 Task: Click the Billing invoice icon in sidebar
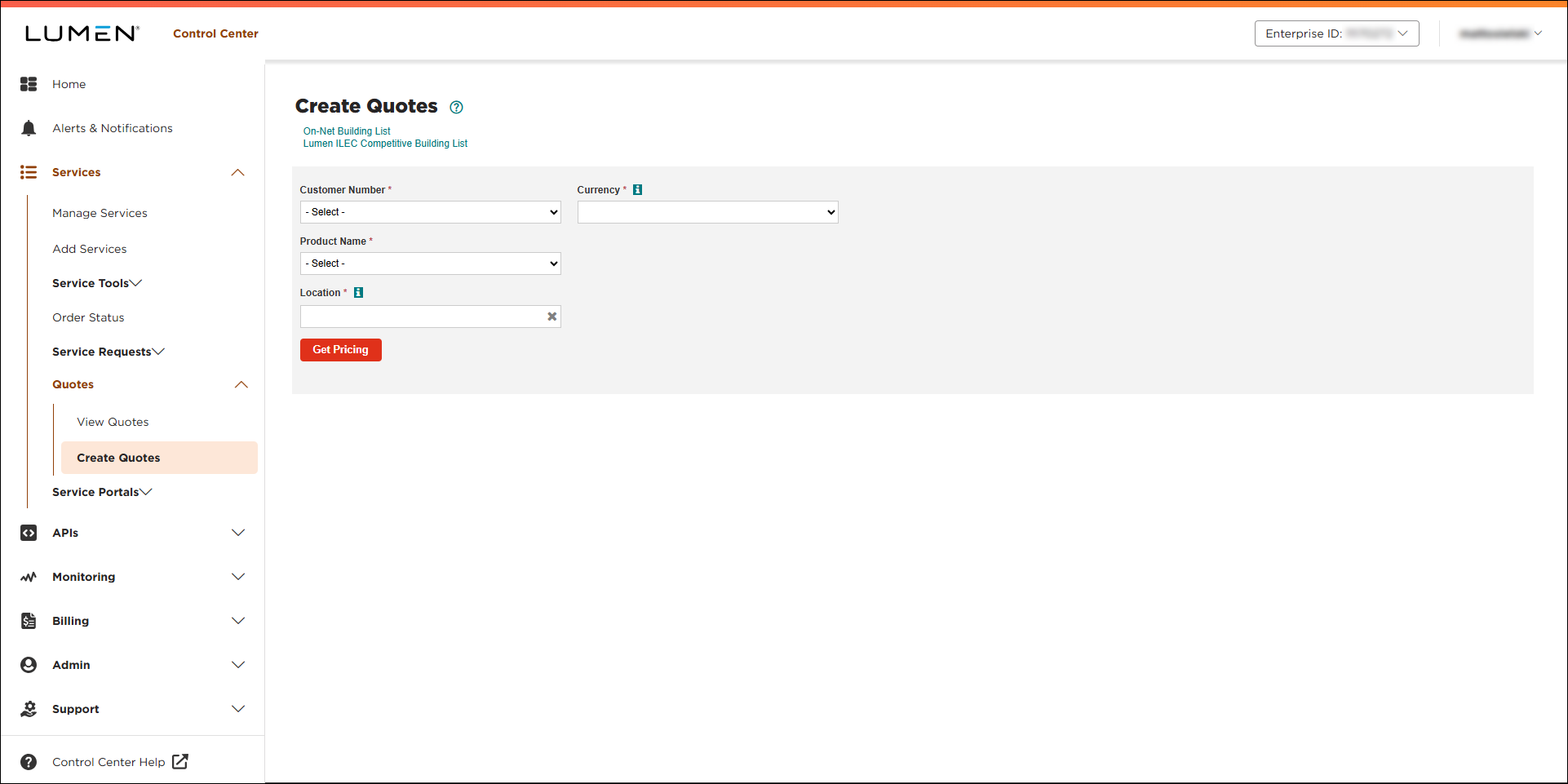pos(29,621)
